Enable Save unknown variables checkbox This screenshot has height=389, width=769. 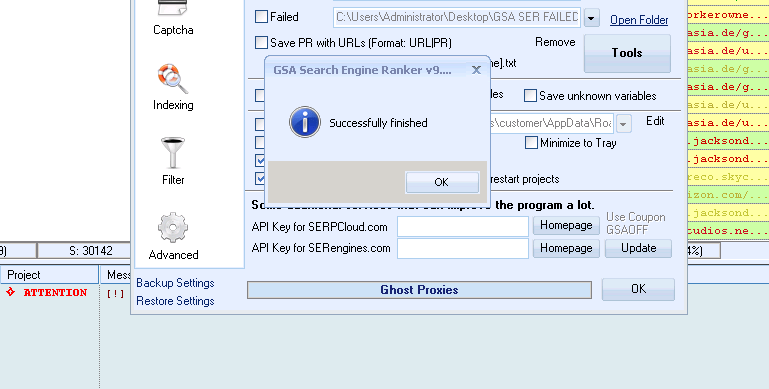pos(530,96)
